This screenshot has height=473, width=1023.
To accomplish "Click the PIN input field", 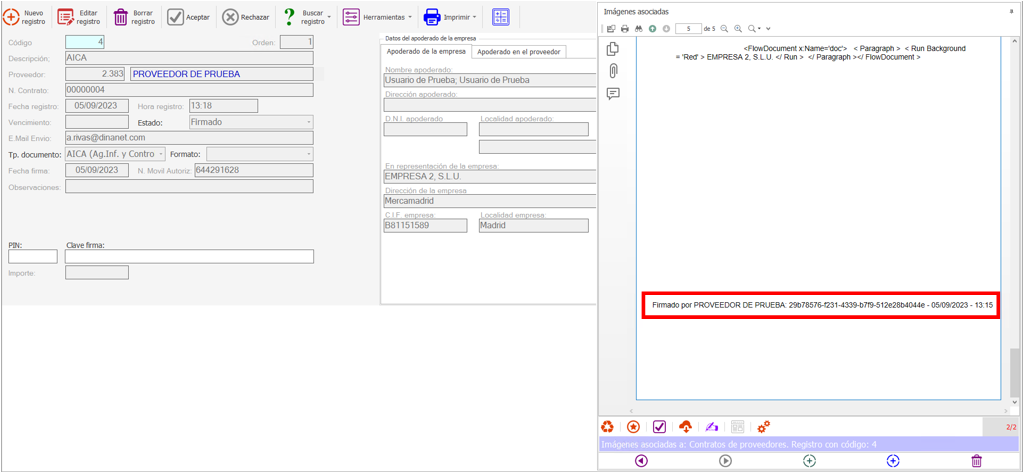I will coord(33,257).
